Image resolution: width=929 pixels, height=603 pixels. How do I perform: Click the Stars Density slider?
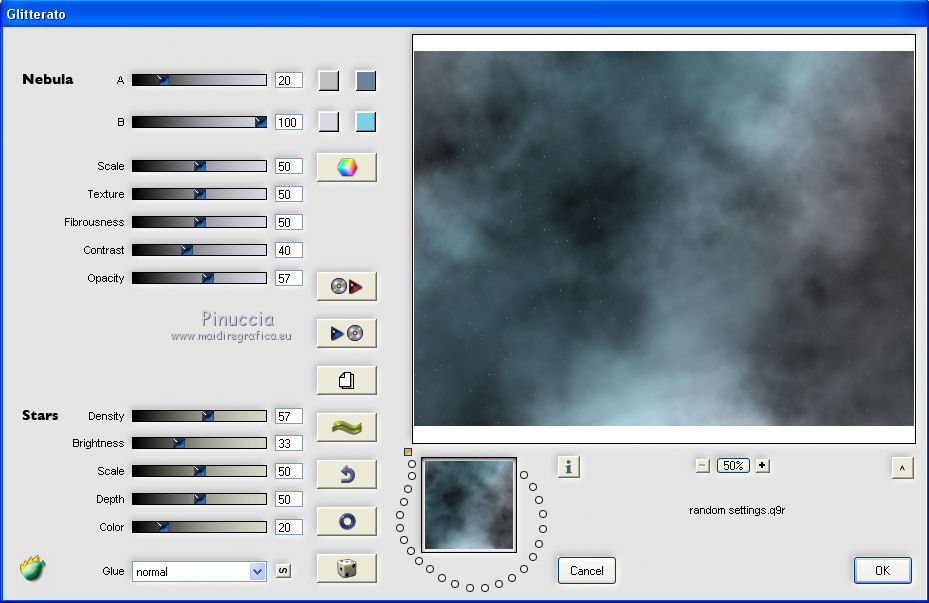click(x=199, y=416)
